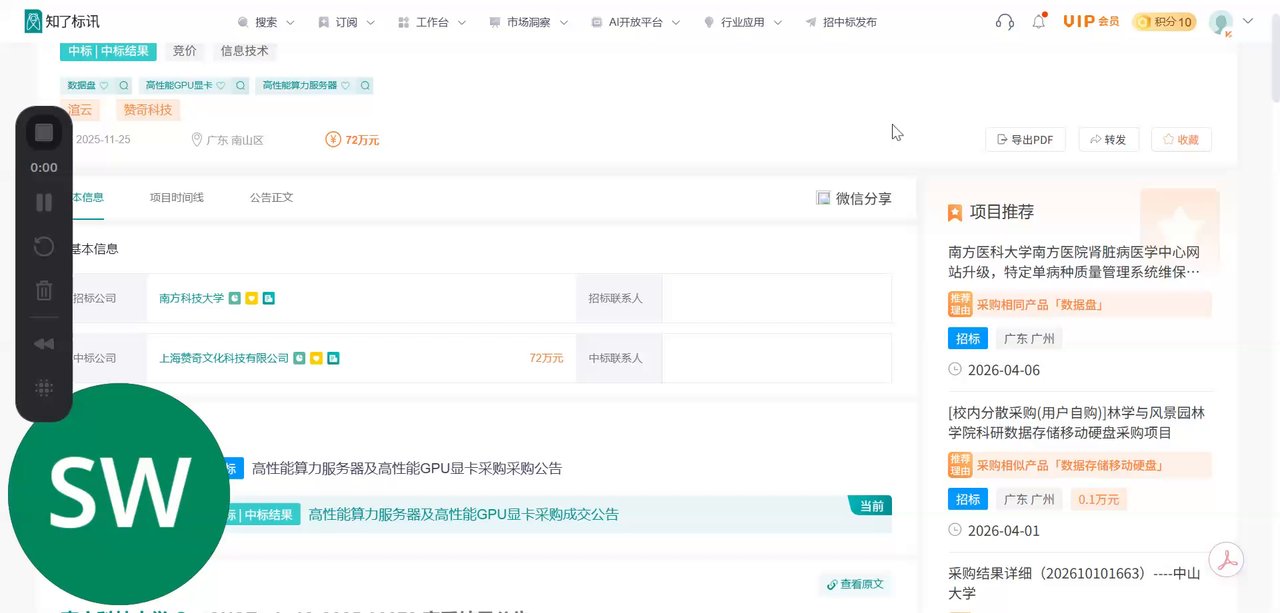This screenshot has height=613, width=1280.
Task: Expand the arrow next to the avatar
Action: pos(1247,21)
